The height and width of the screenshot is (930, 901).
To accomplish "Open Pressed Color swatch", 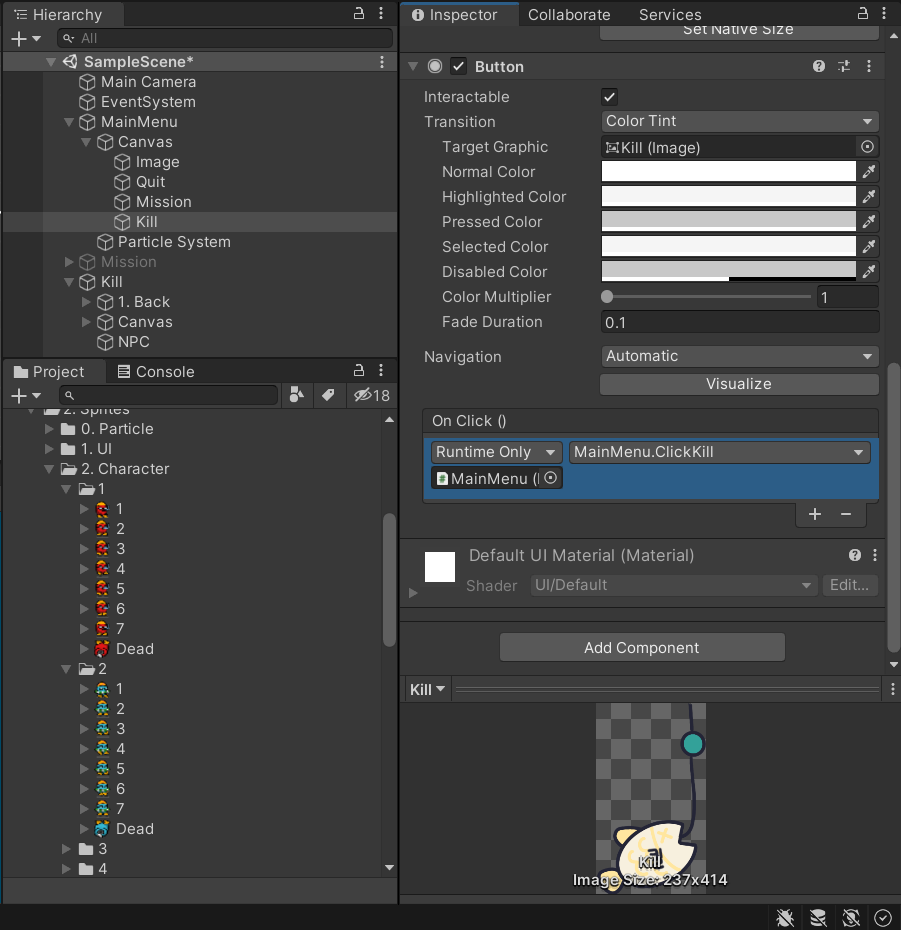I will pos(728,221).
